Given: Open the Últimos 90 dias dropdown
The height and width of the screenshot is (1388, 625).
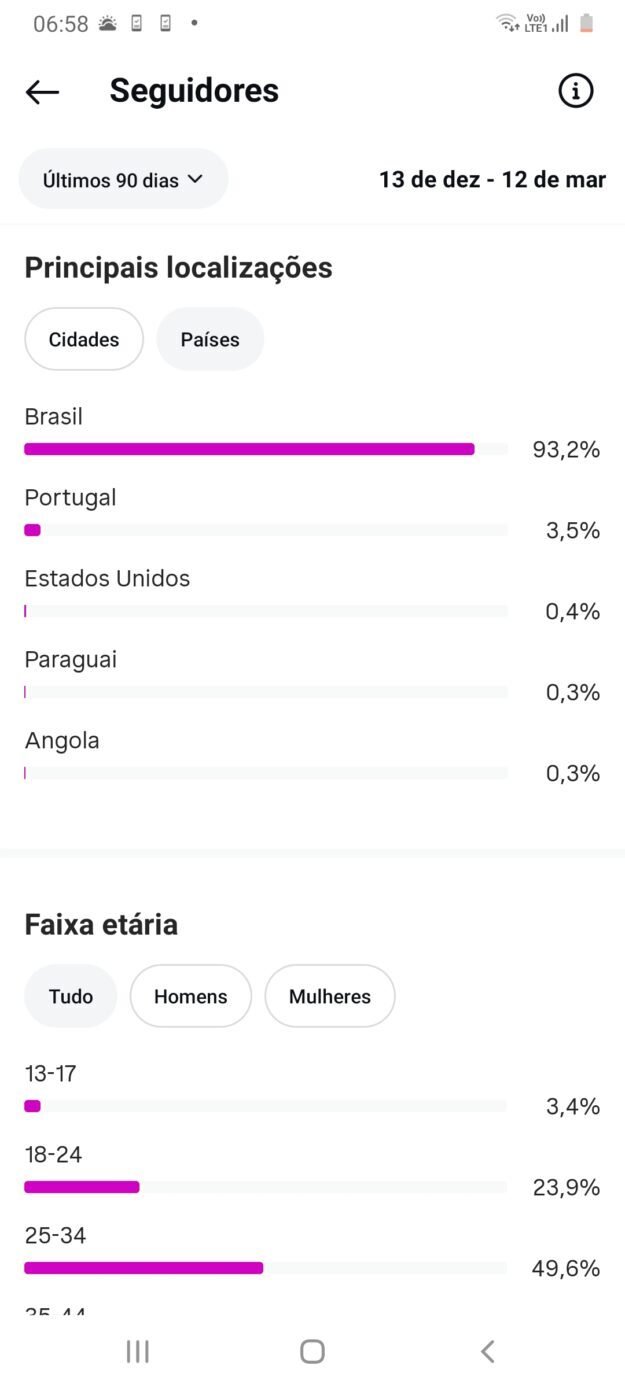Looking at the screenshot, I should click(x=123, y=179).
